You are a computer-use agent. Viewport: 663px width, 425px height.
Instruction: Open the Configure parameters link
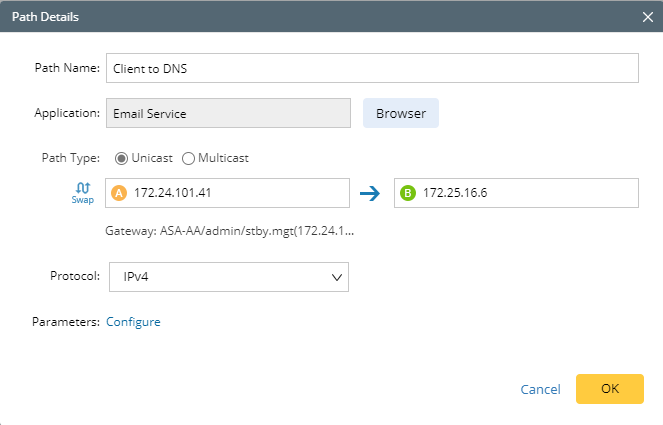tap(133, 322)
